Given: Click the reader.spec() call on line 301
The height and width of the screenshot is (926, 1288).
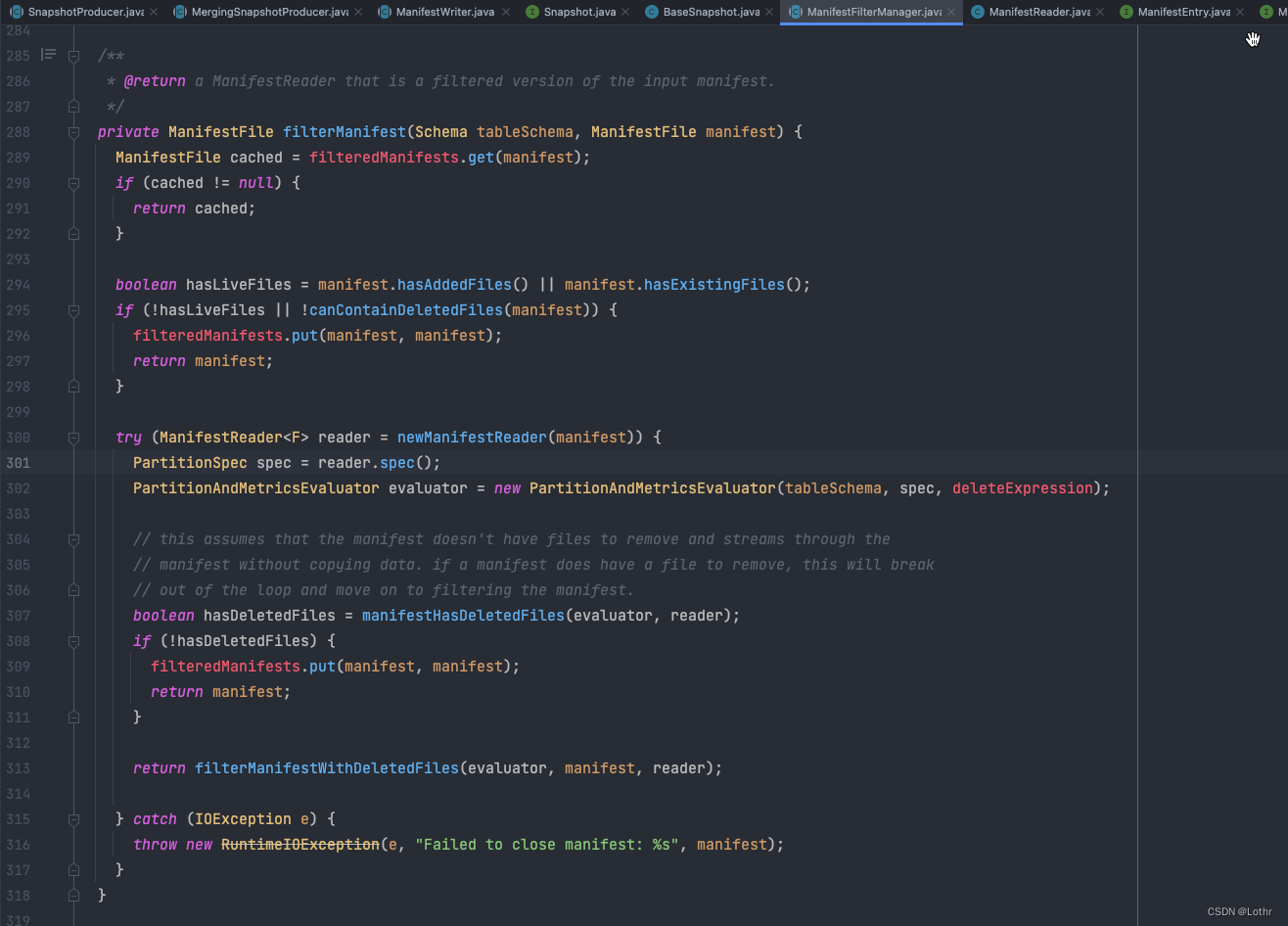Looking at the screenshot, I should click(x=379, y=463).
